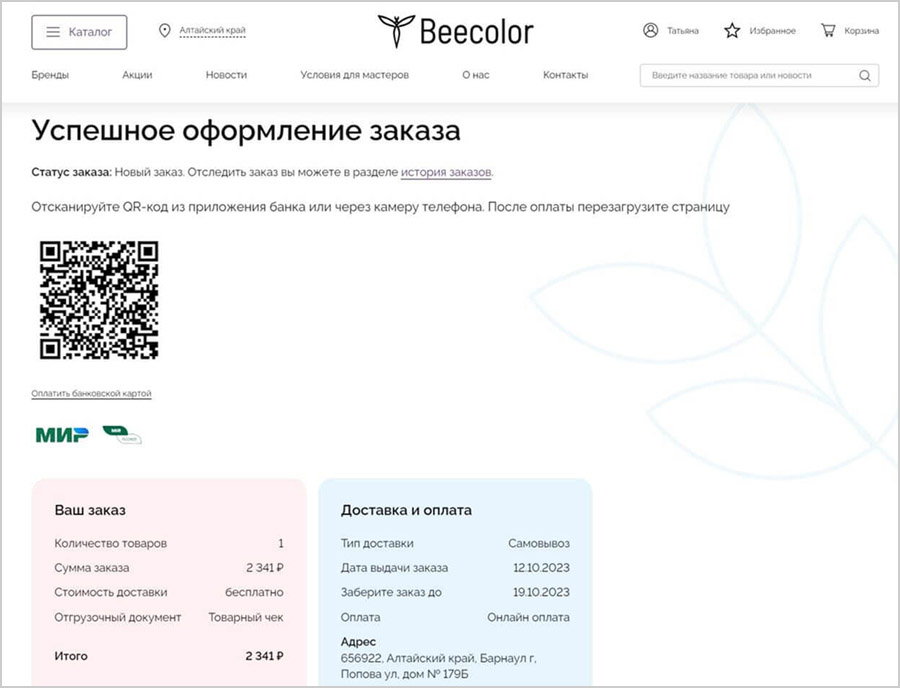Image resolution: width=900 pixels, height=688 pixels.
Task: Click Статус заказа label
Action: (x=72, y=172)
